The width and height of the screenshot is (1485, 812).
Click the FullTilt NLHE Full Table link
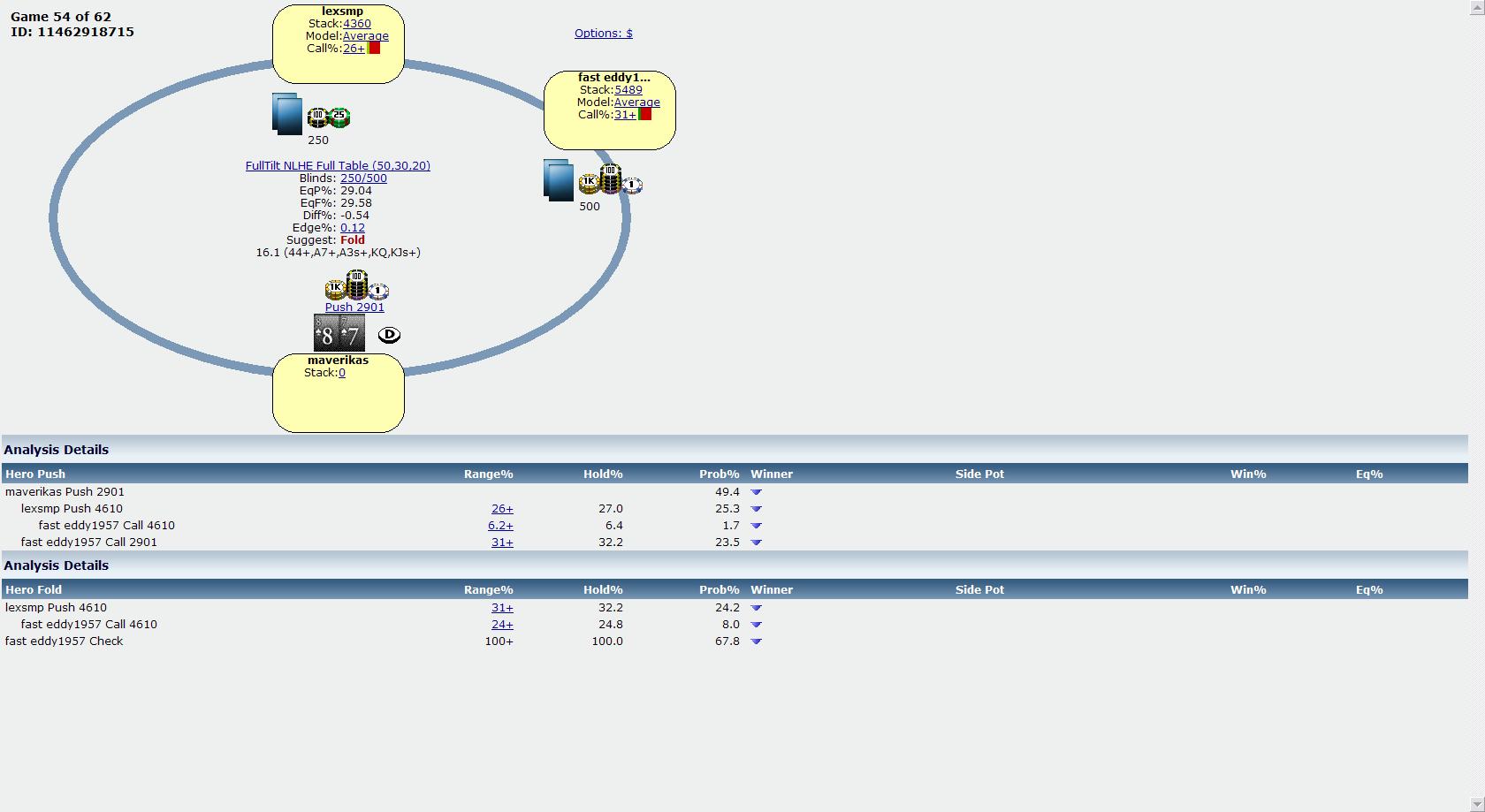(x=338, y=166)
